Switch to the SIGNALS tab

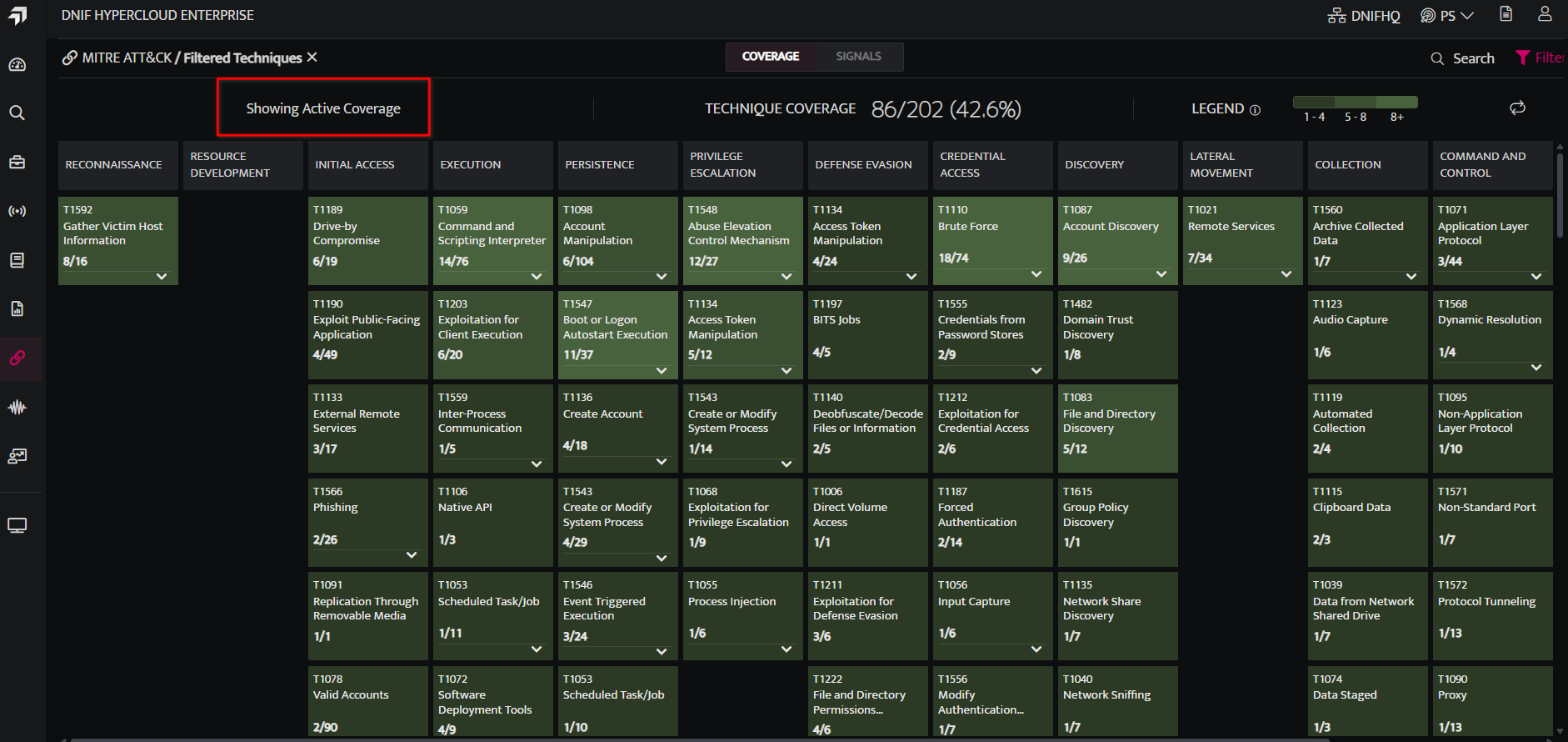pyautogui.click(x=859, y=57)
